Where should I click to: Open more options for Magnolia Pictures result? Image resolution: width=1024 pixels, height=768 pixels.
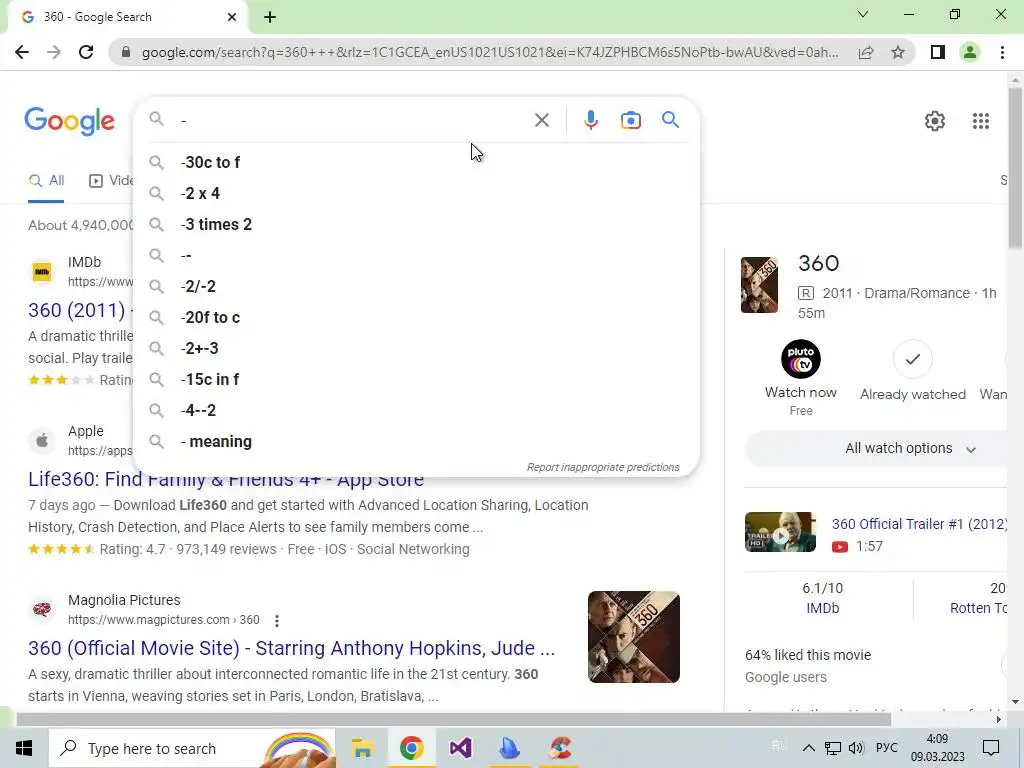[x=277, y=620]
